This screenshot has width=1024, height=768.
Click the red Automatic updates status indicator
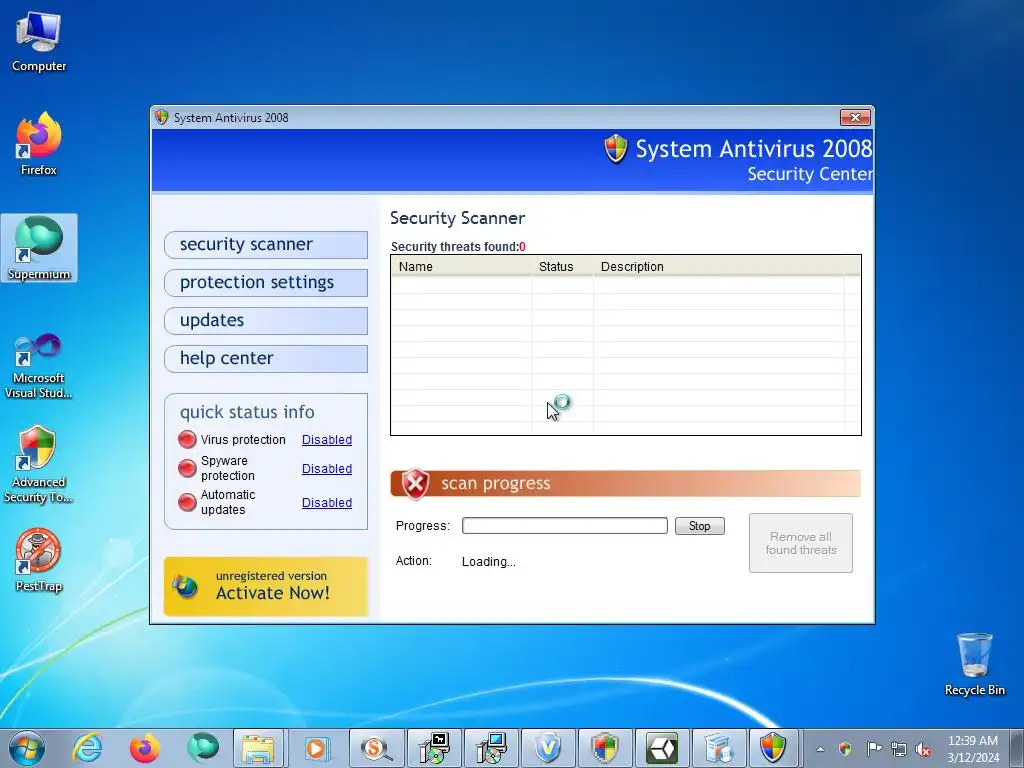coord(187,502)
